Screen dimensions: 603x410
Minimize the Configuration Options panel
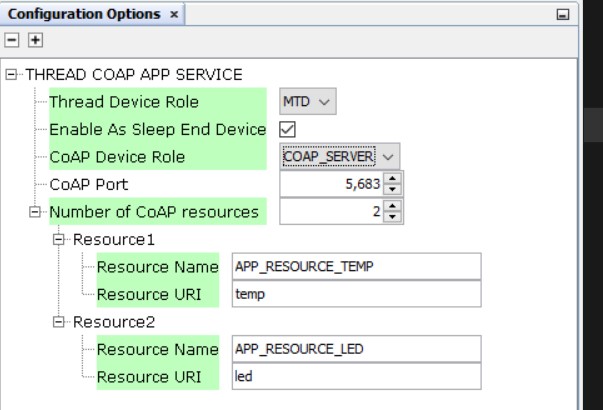tap(563, 15)
